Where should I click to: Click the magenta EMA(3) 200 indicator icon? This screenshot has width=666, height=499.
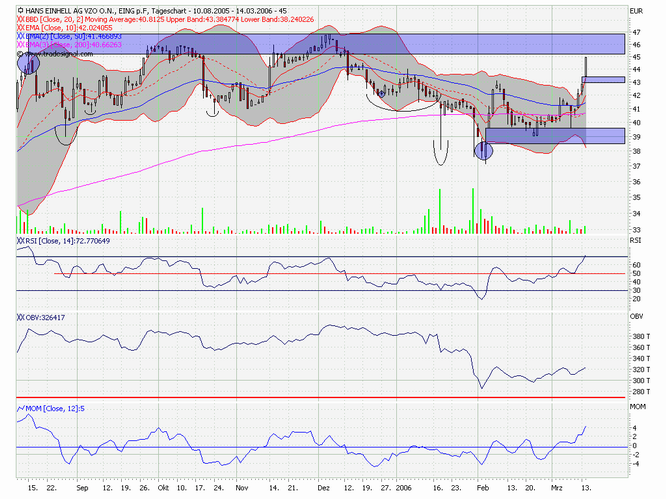22,46
